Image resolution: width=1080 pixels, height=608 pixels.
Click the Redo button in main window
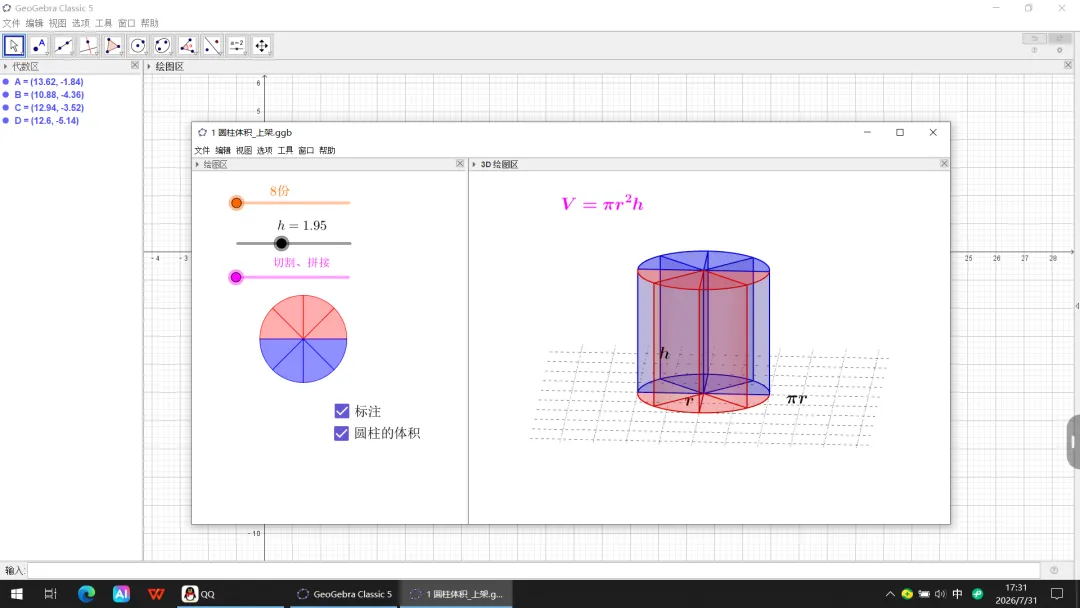coord(1059,39)
